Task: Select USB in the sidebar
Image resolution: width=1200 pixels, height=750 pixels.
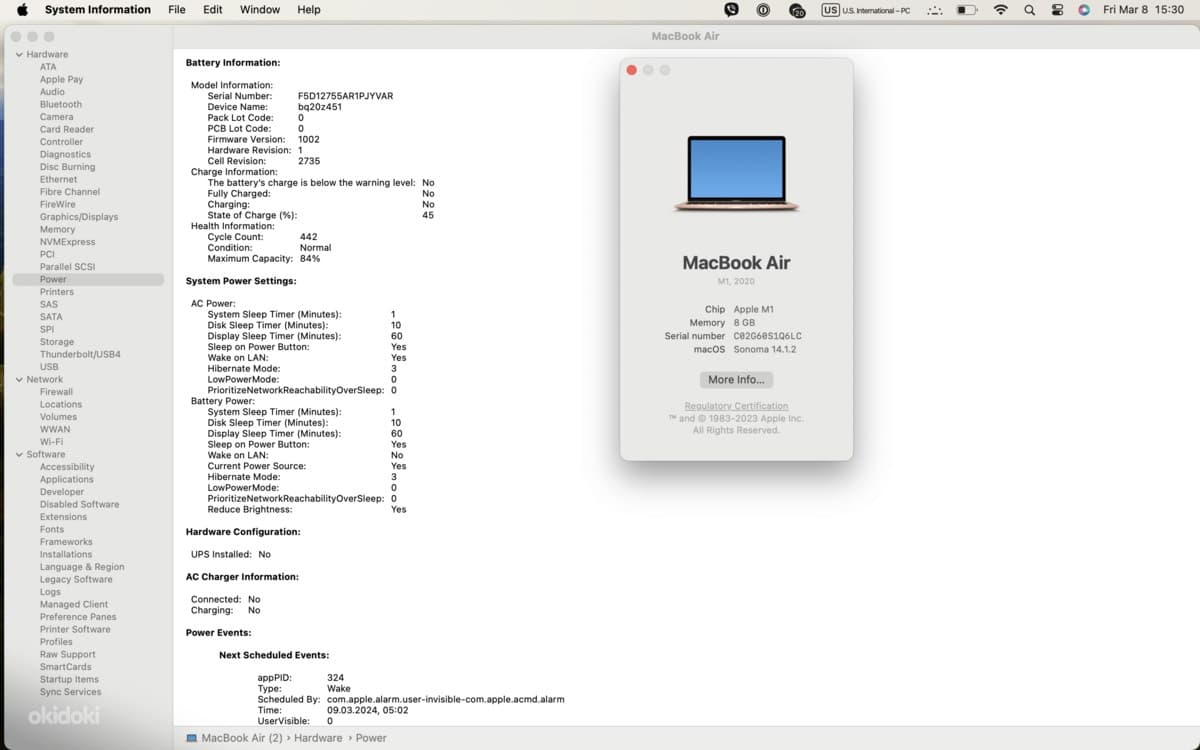Action: (49, 367)
